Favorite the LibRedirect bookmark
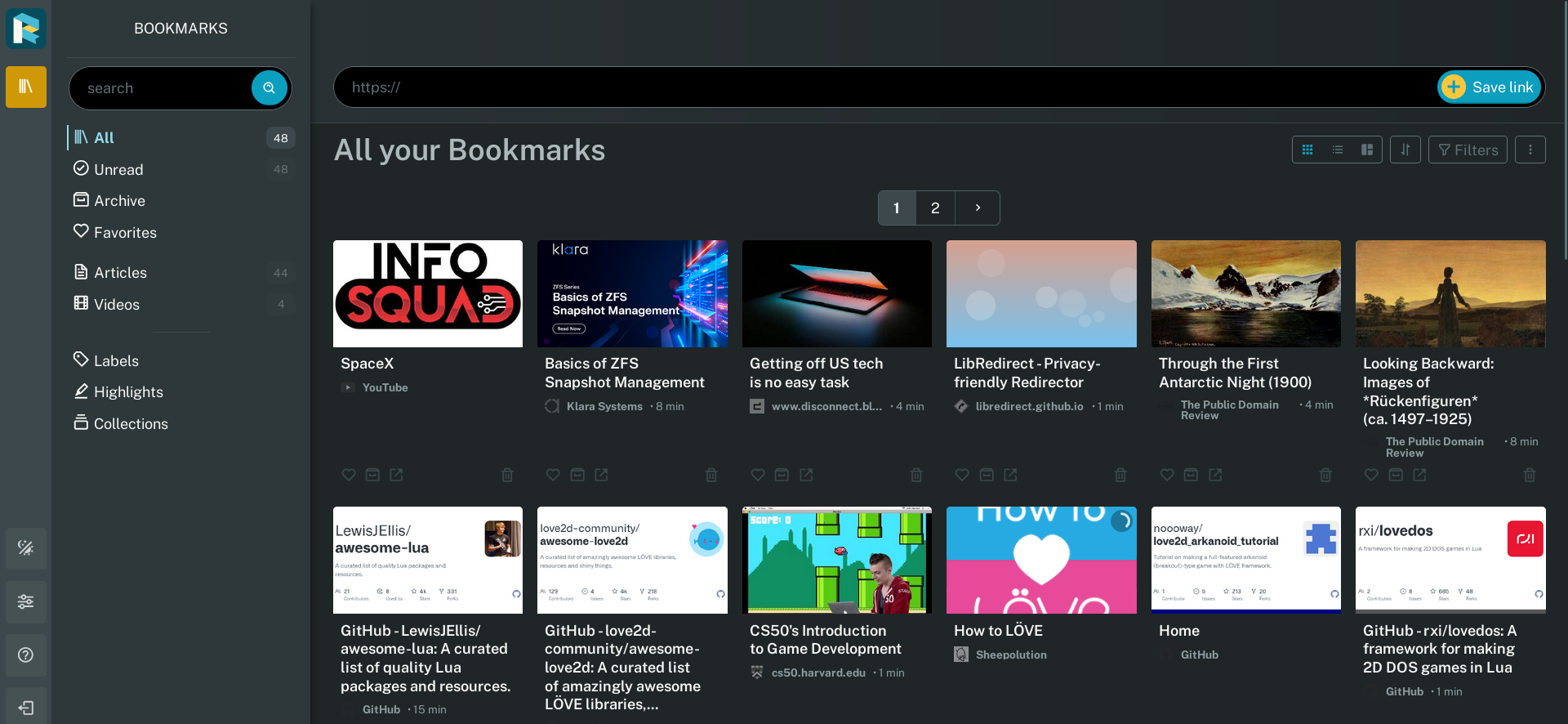 [962, 475]
